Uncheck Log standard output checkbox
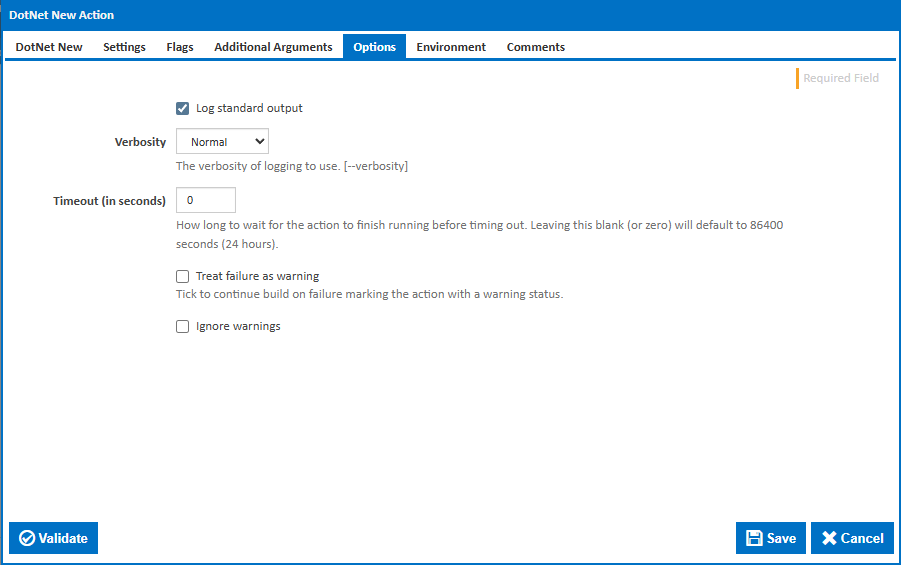The image size is (901, 565). pos(182,108)
